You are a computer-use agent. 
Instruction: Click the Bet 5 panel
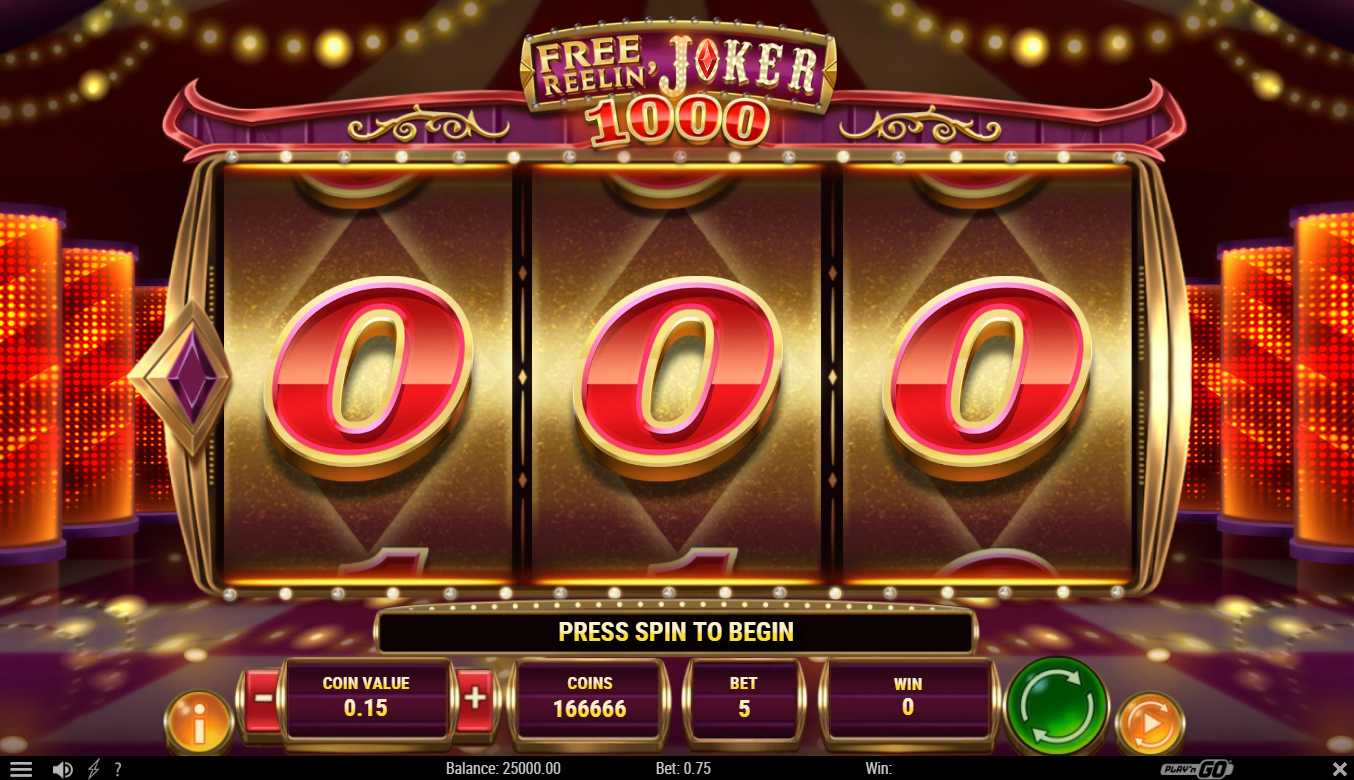tap(743, 697)
